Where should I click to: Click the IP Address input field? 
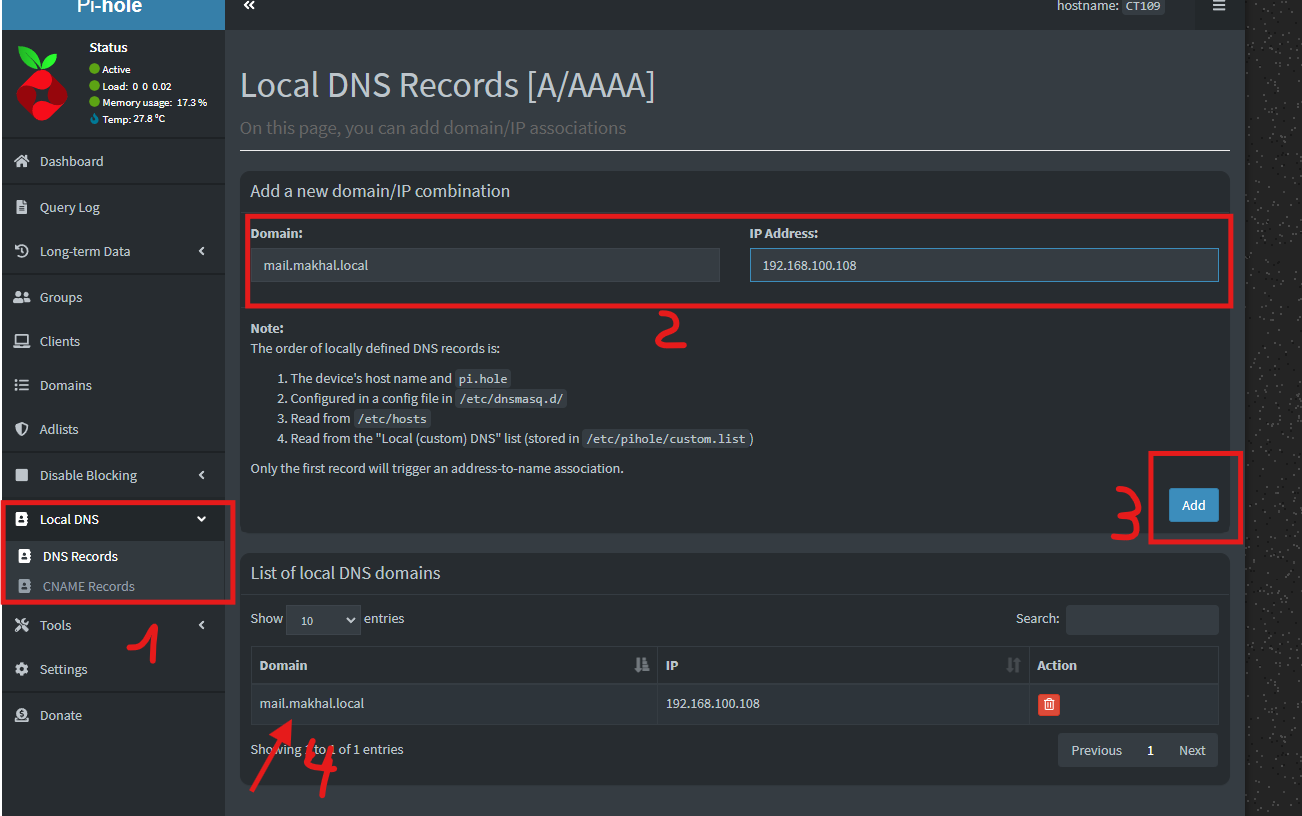coord(984,265)
